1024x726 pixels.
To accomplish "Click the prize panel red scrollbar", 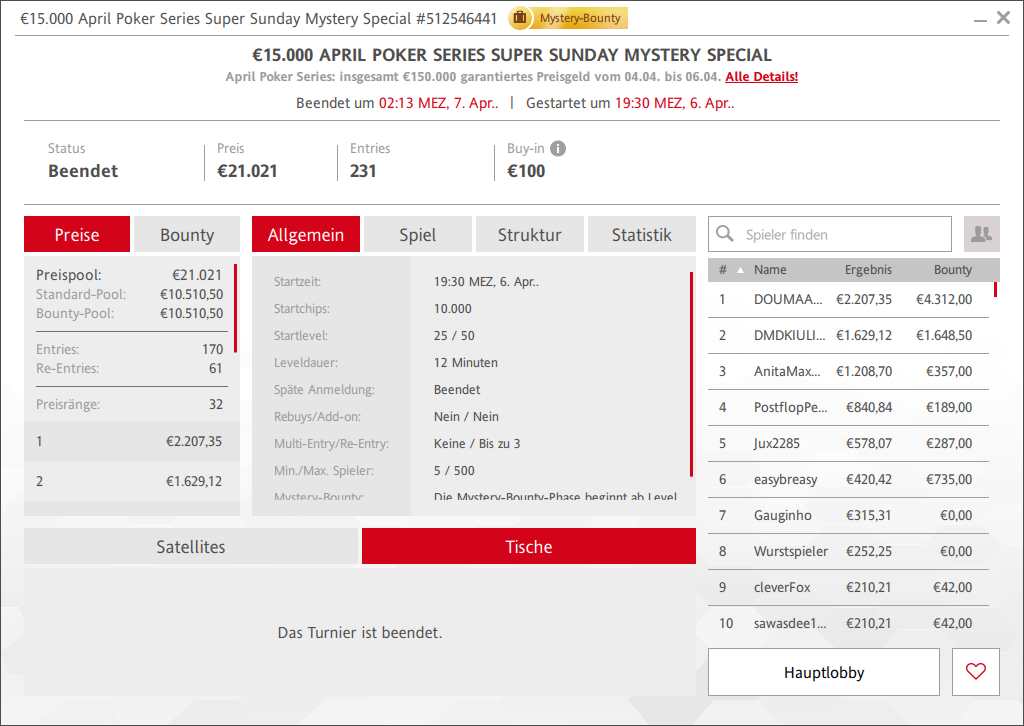I will pyautogui.click(x=235, y=308).
